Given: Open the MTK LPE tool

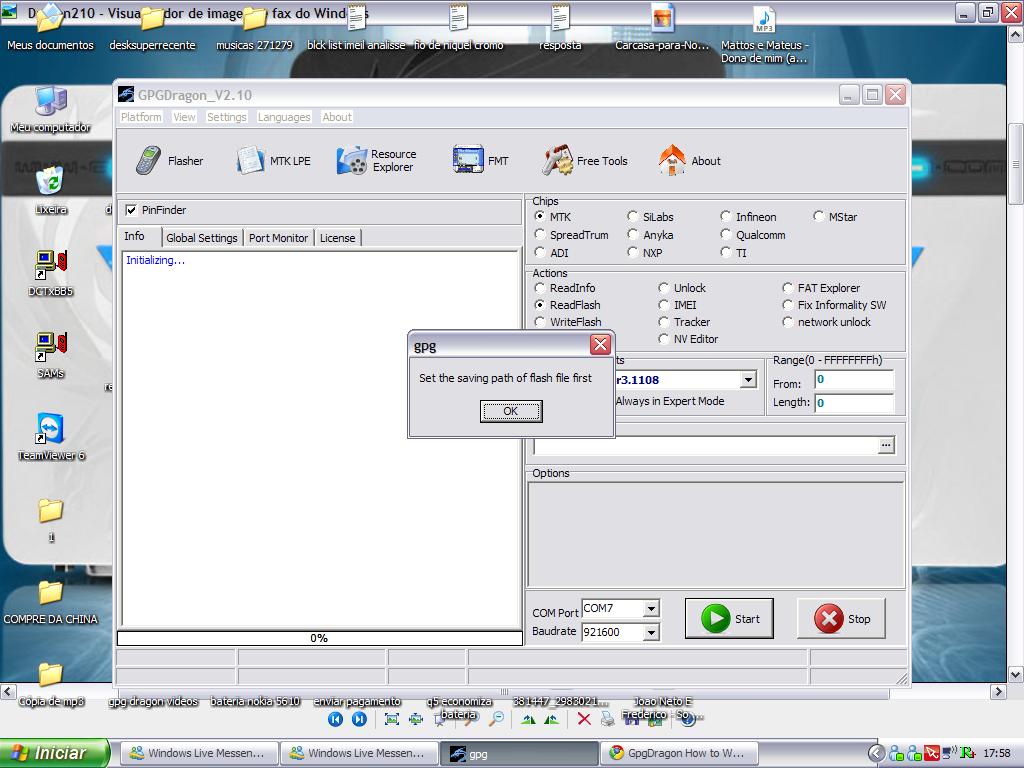Looking at the screenshot, I should 274,161.
